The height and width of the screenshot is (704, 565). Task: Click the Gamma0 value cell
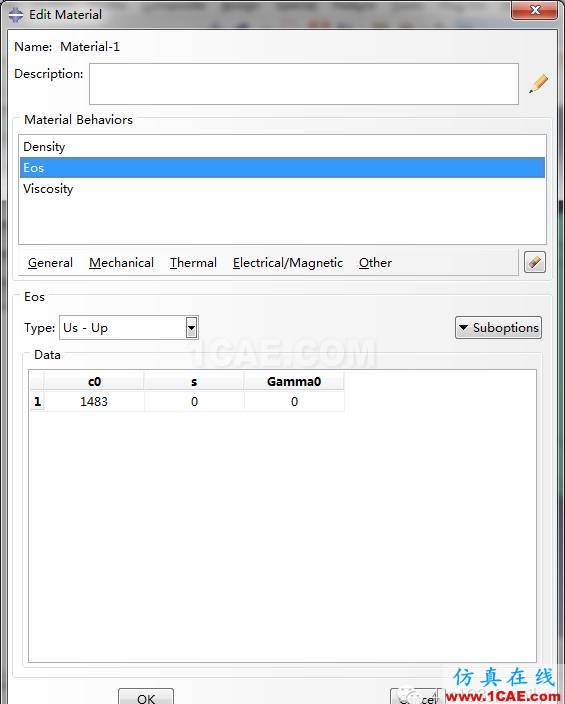click(294, 402)
